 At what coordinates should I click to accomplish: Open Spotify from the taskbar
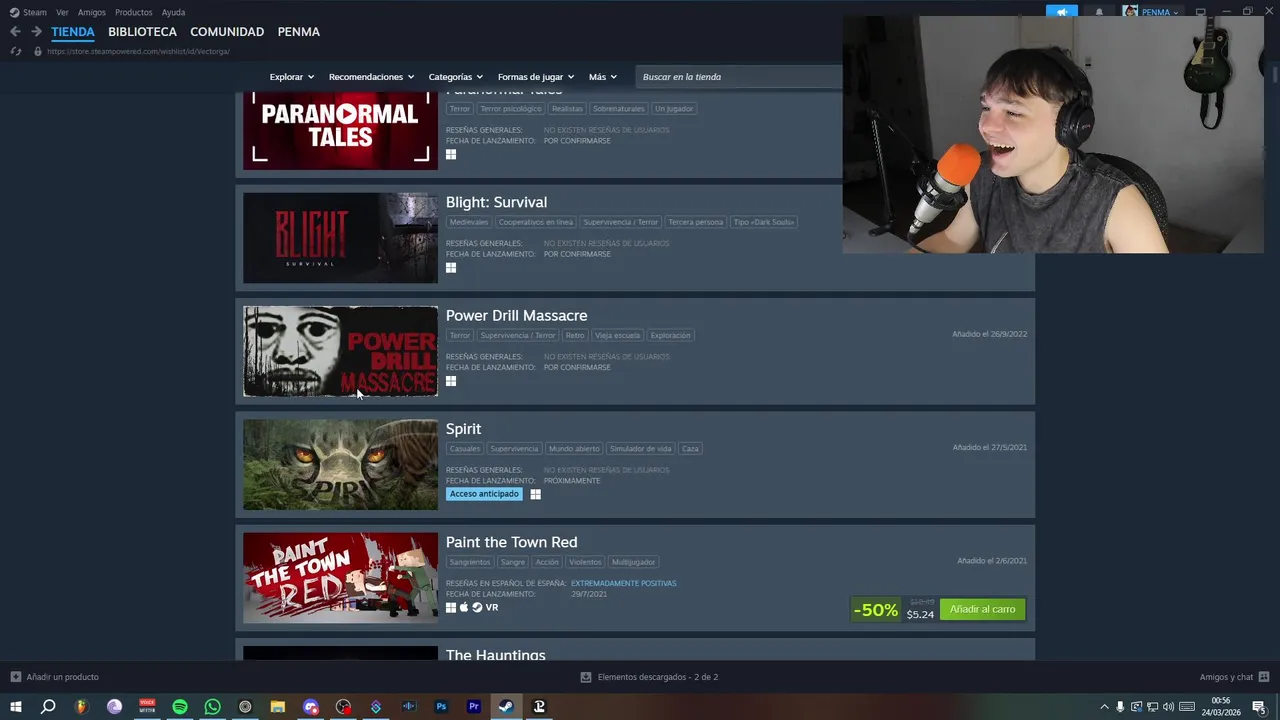tap(180, 707)
